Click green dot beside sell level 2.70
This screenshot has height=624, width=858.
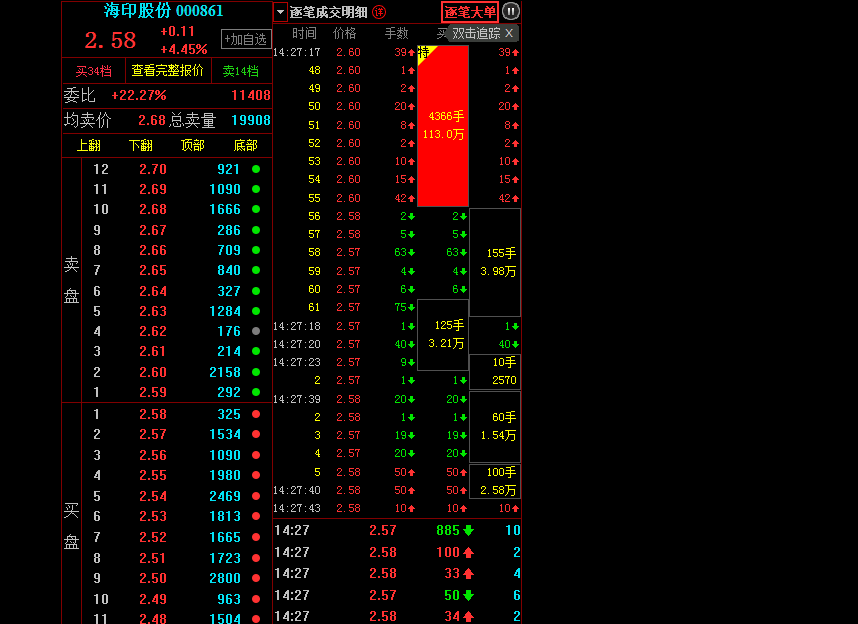[x=254, y=169]
